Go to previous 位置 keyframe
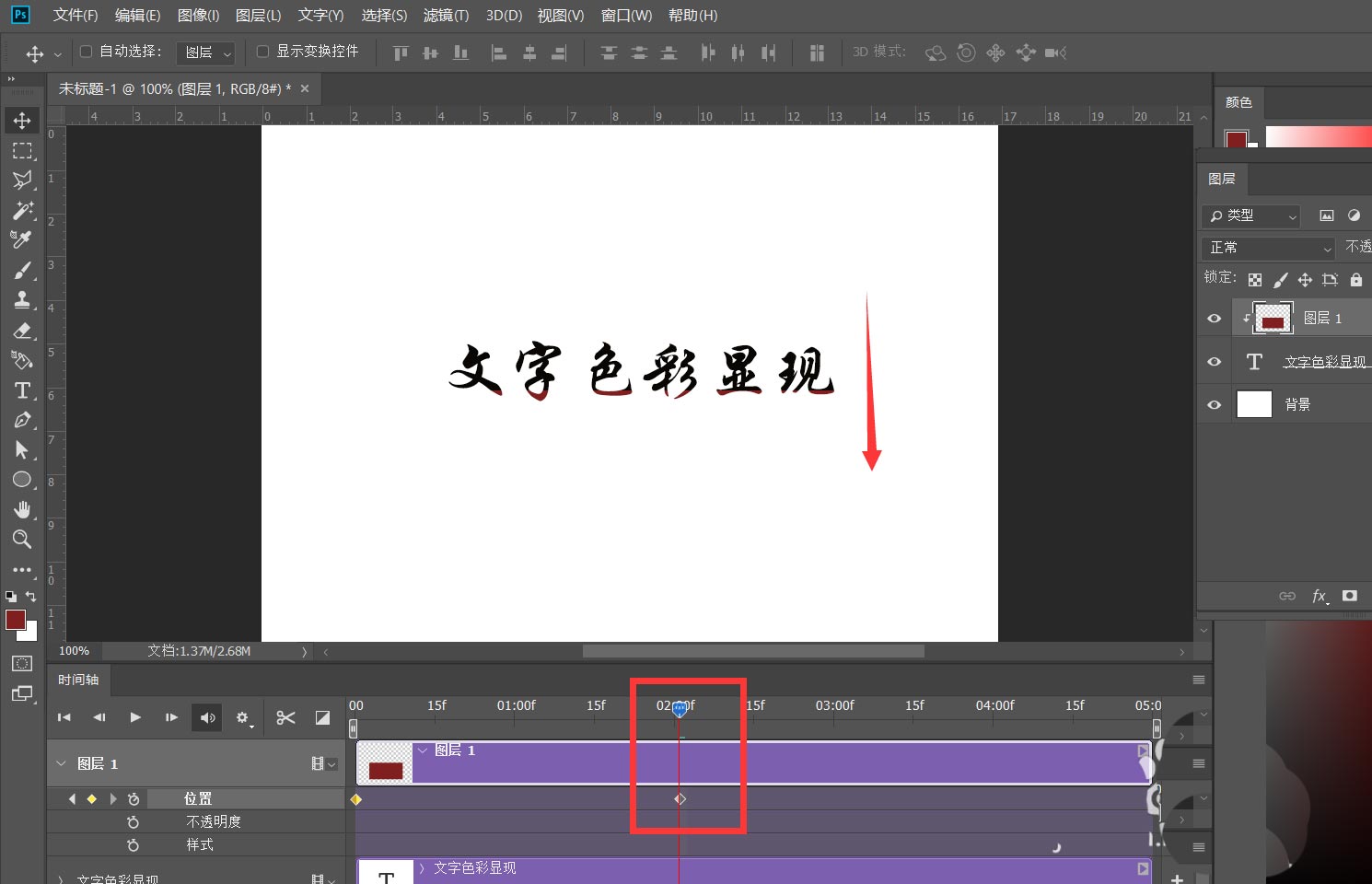The height and width of the screenshot is (884, 1372). (72, 799)
